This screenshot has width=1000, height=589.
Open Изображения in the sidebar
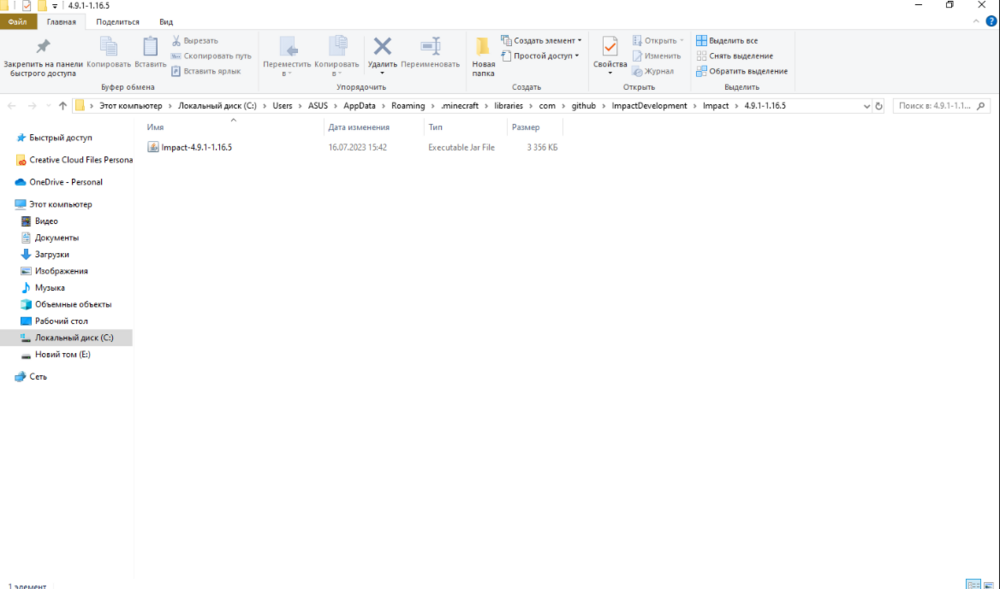pyautogui.click(x=61, y=271)
